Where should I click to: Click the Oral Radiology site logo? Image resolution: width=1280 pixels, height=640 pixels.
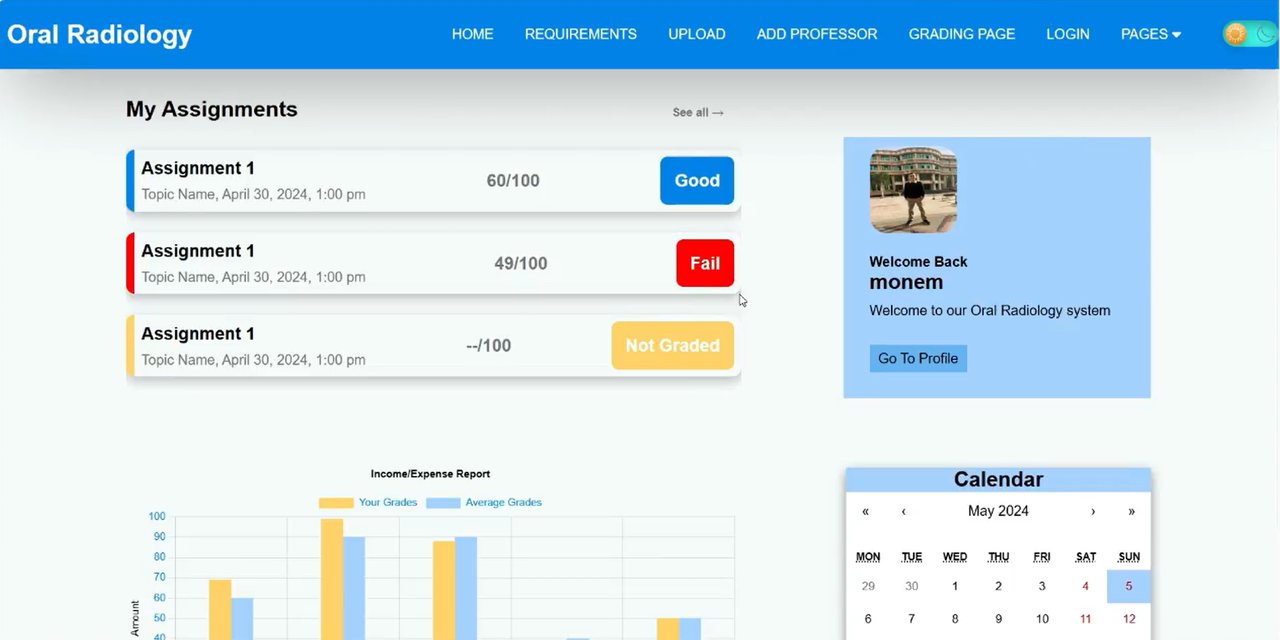pos(100,34)
